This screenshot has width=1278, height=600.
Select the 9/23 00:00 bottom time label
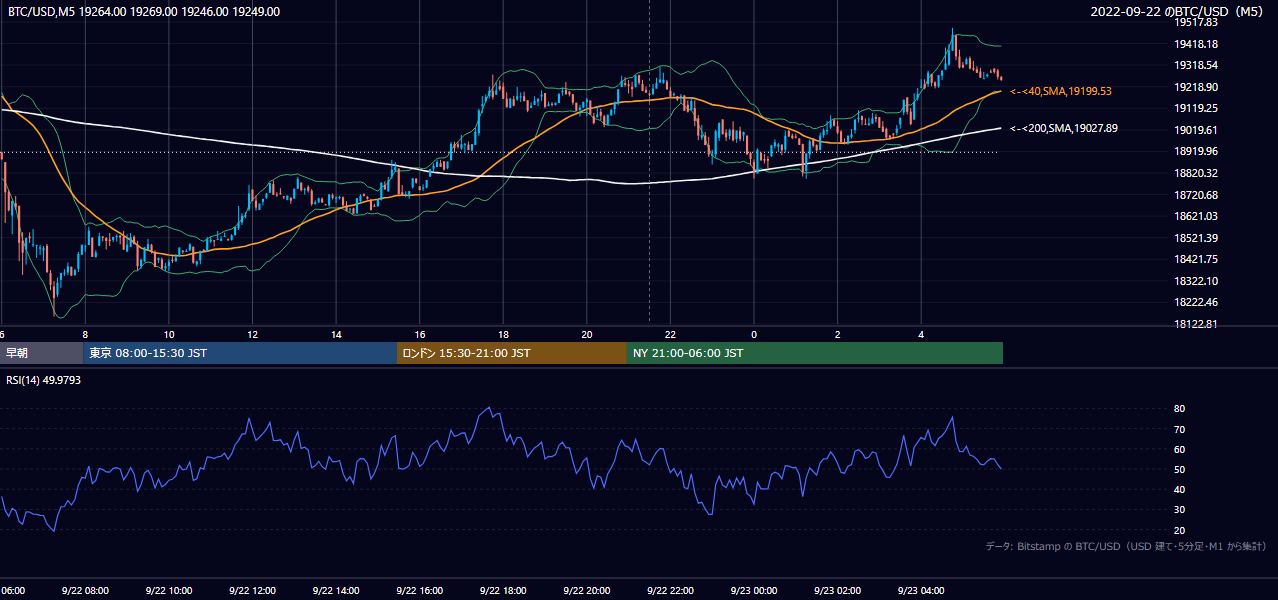pos(753,591)
